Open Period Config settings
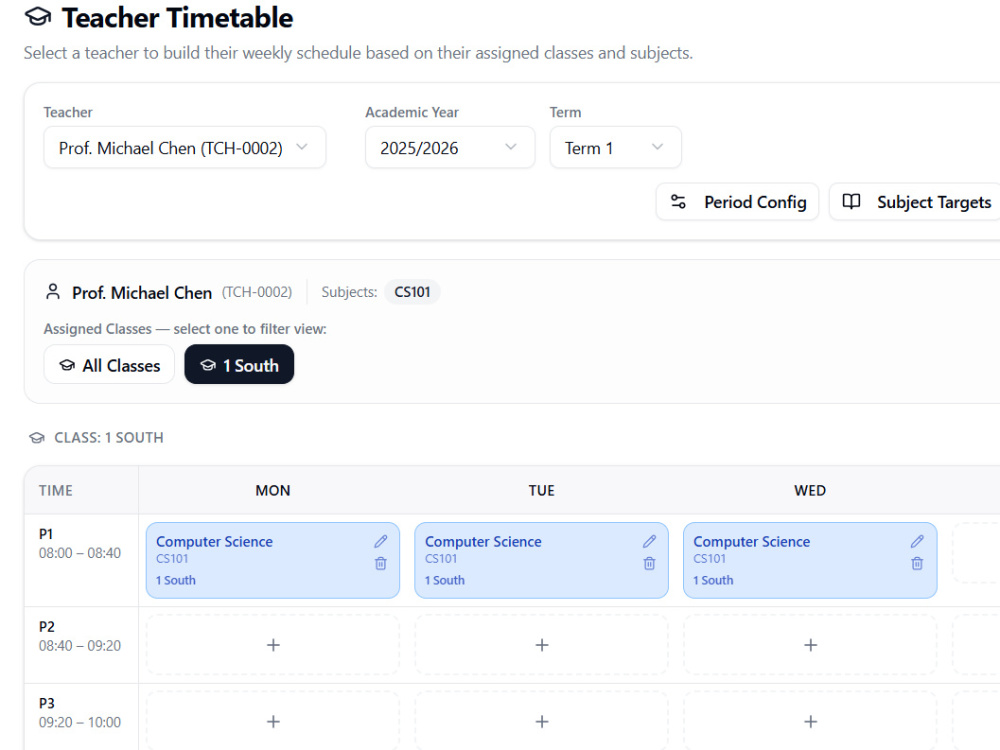 pyautogui.click(x=737, y=202)
